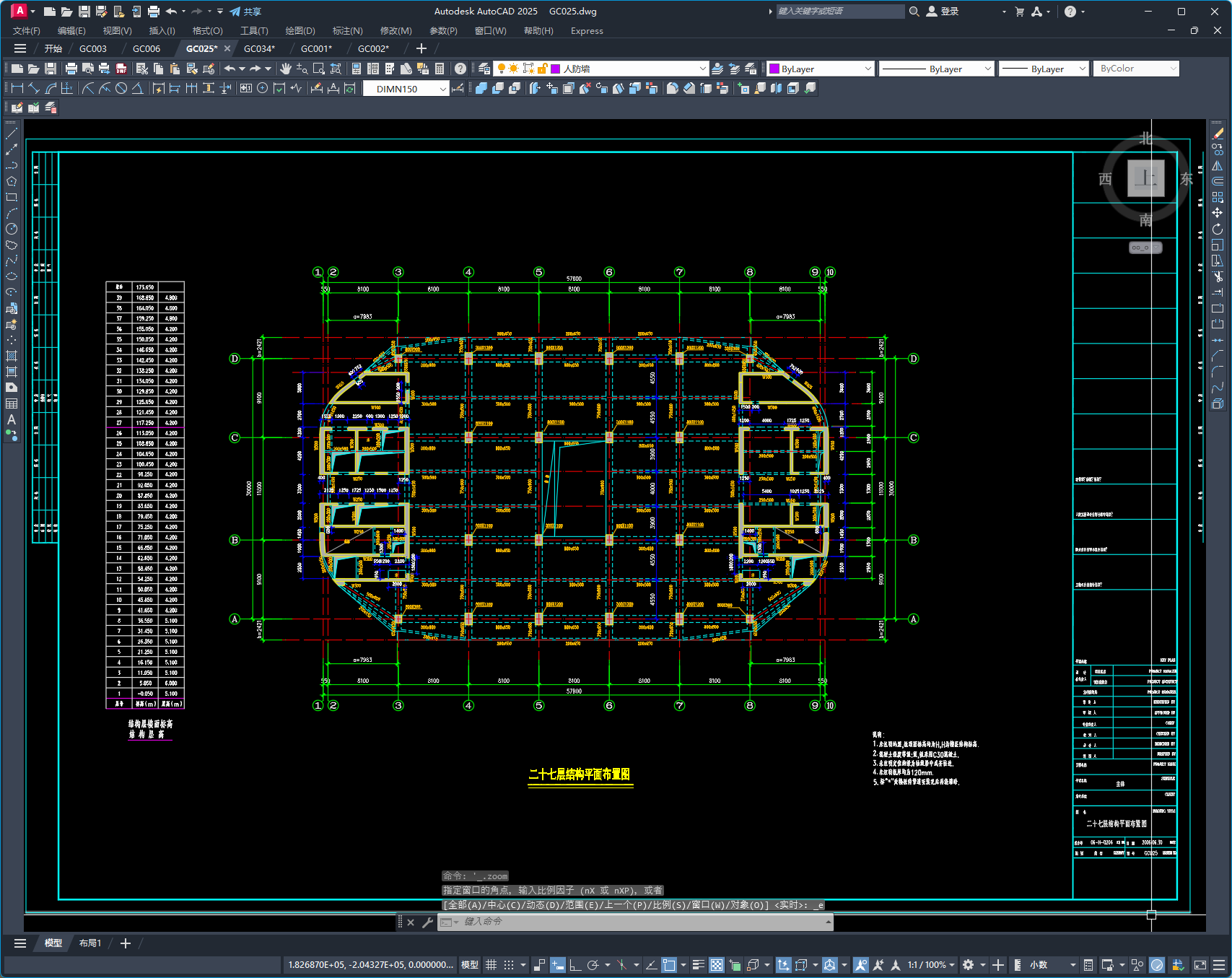Select the Linear dimension tool
Image resolution: width=1232 pixels, height=978 pixels.
(x=17, y=88)
